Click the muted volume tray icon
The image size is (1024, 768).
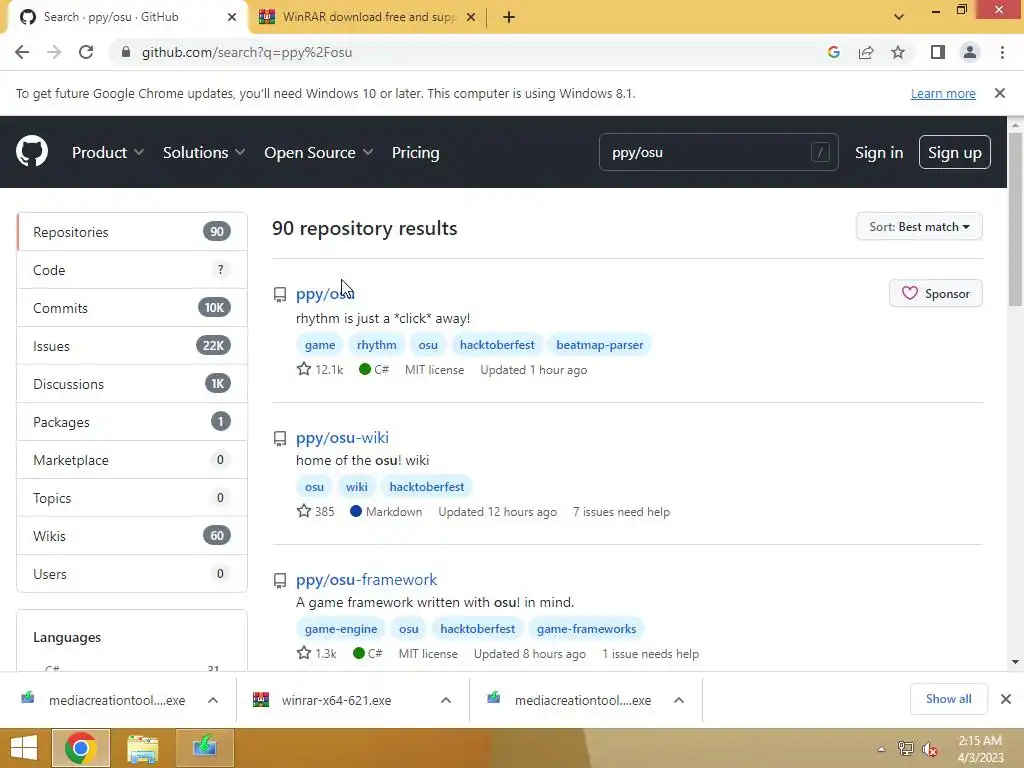coord(930,749)
